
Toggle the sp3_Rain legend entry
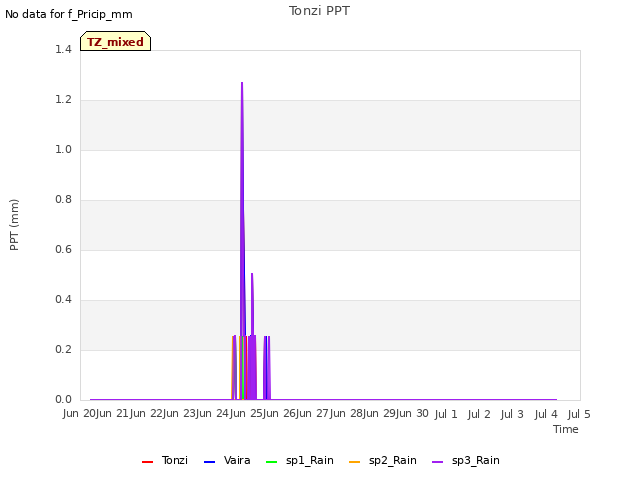click(x=466, y=461)
